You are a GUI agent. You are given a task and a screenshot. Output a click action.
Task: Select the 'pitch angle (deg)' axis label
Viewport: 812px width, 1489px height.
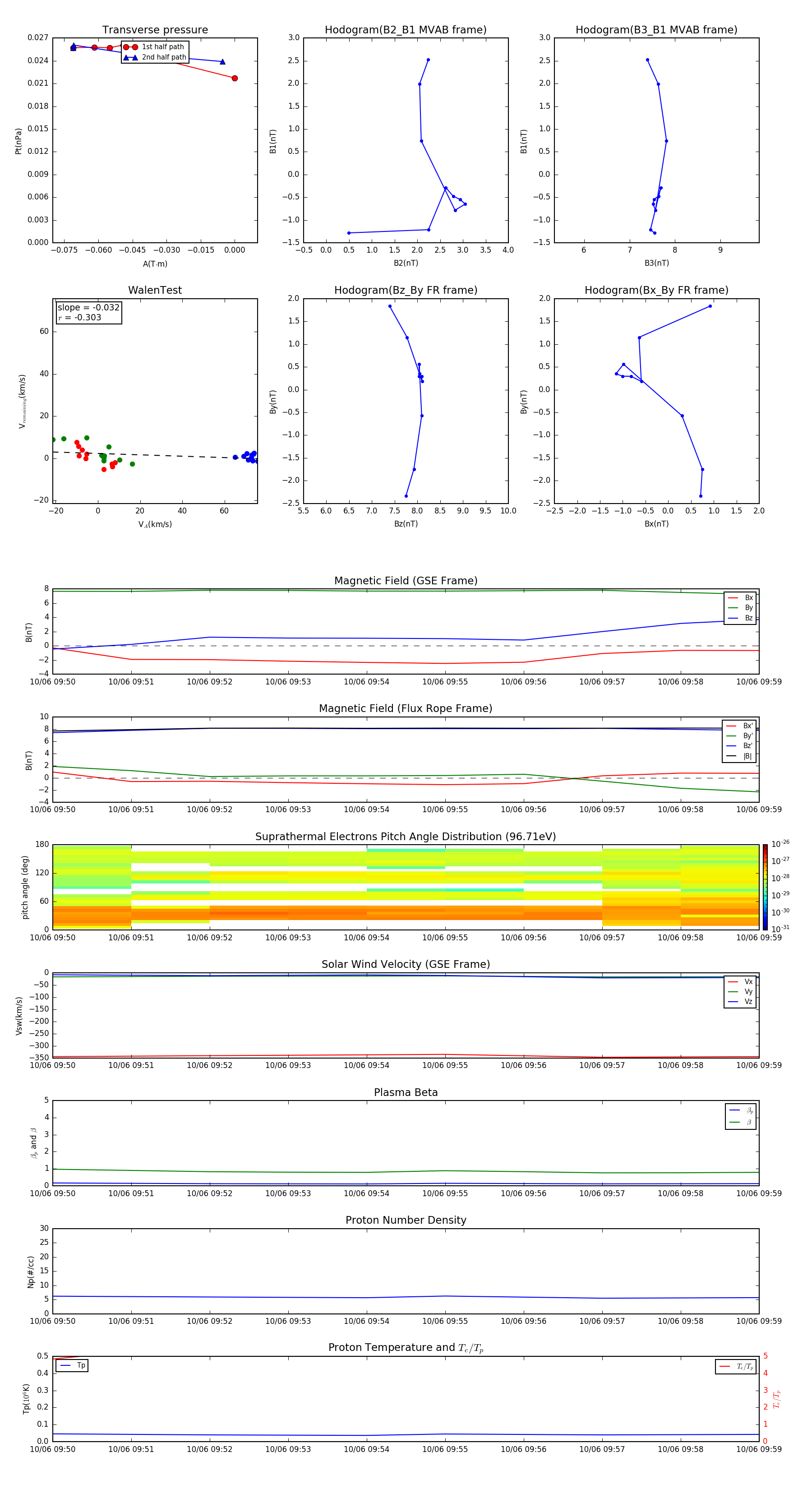(25, 887)
